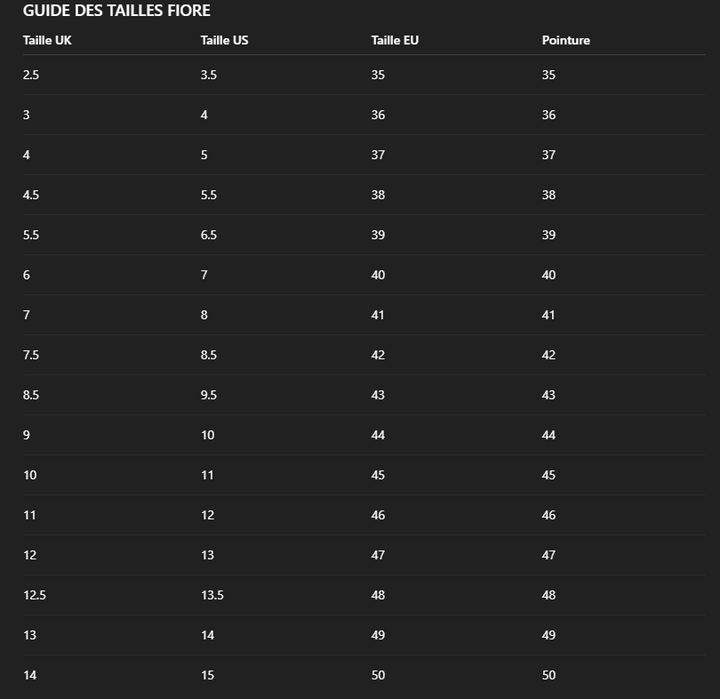720x699 pixels.
Task: Click 40 in the Taille EU column
Action: point(378,275)
